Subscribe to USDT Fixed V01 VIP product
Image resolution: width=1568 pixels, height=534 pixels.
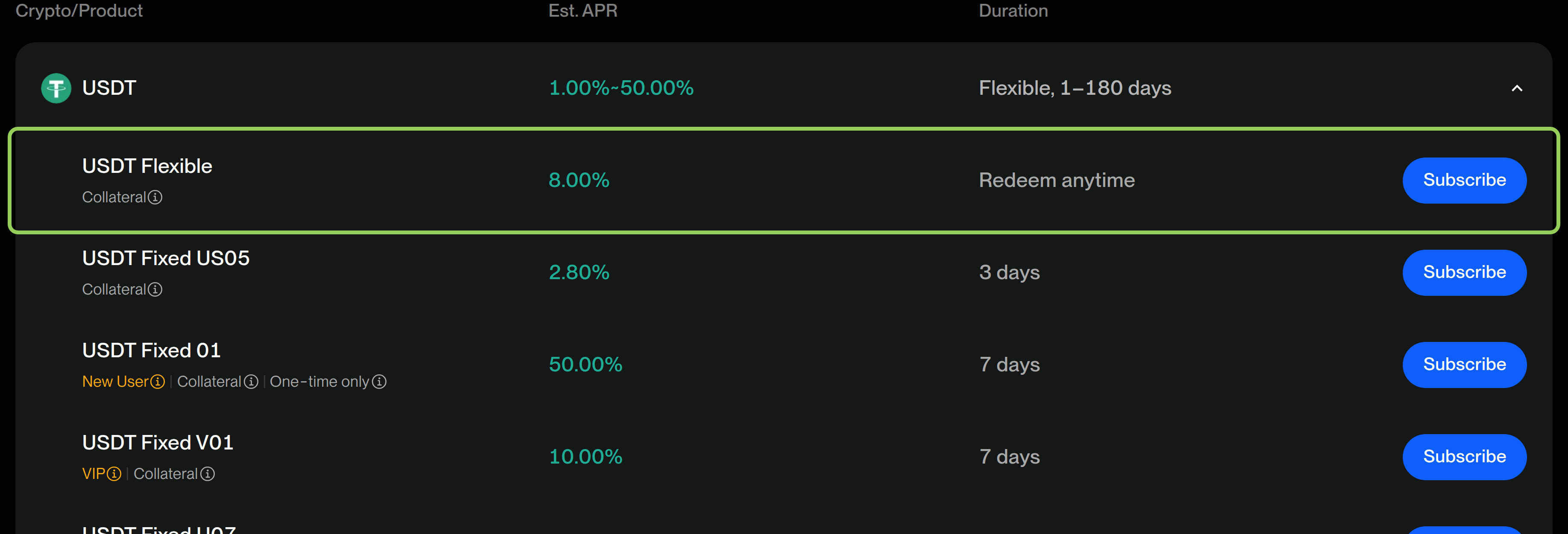(1465, 457)
